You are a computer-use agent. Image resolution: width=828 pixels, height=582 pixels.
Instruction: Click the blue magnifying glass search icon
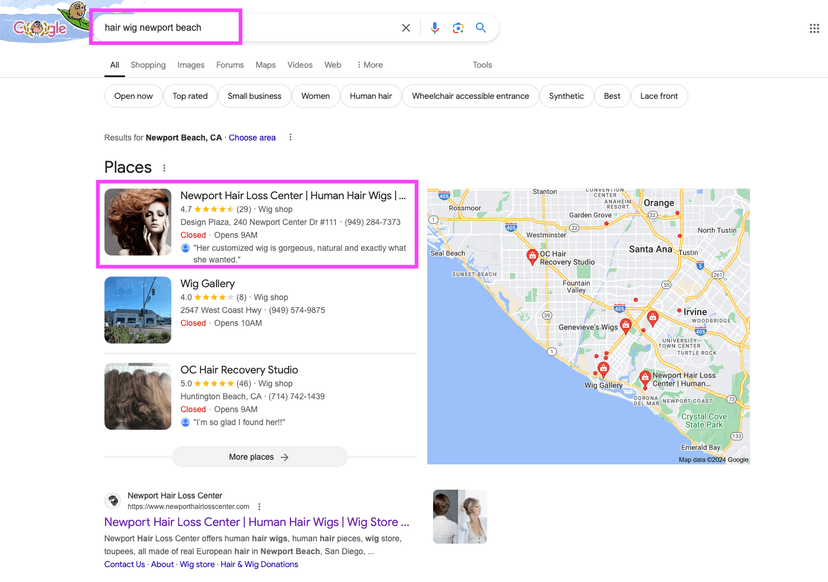[481, 28]
